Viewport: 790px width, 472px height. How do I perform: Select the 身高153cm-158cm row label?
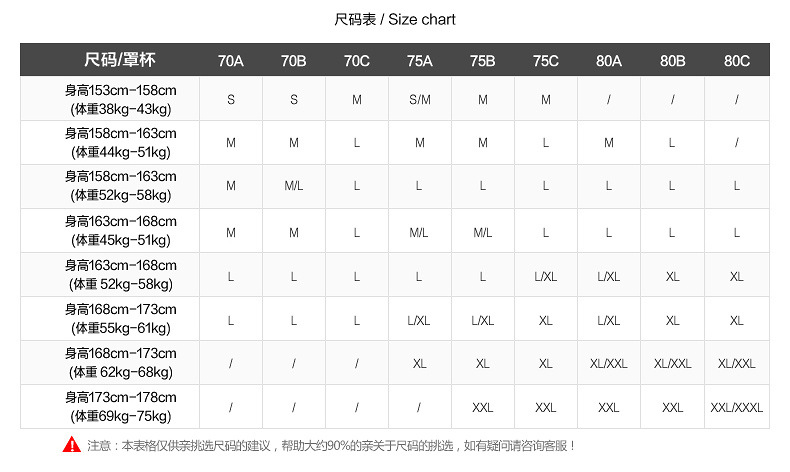coord(120,90)
